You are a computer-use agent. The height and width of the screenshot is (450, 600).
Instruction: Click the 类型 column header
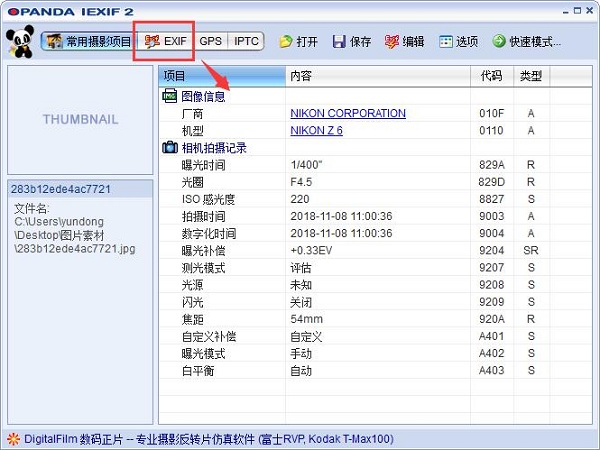click(530, 76)
